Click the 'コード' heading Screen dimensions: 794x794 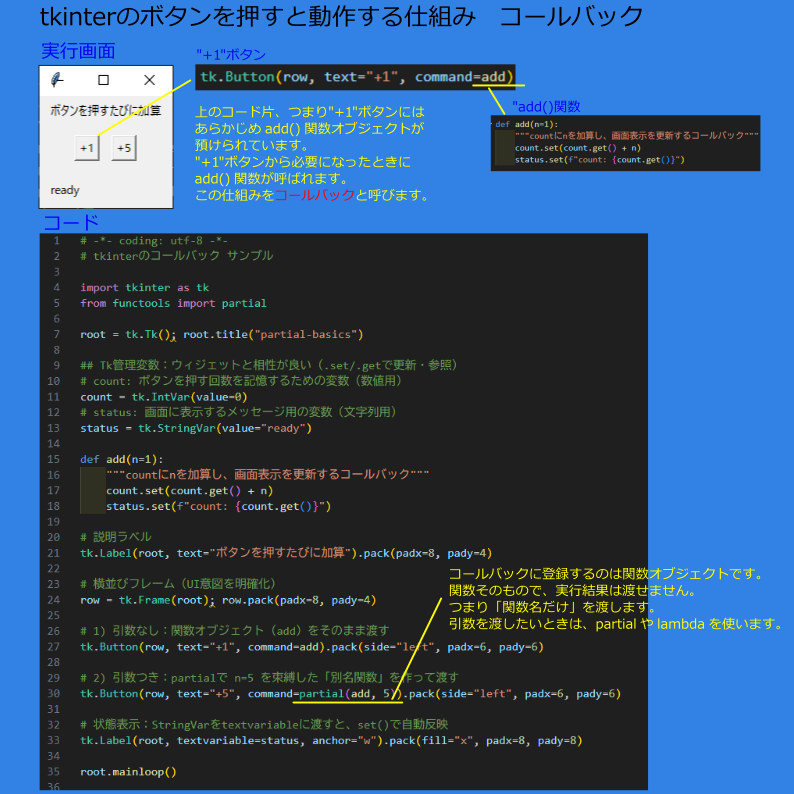[x=71, y=223]
